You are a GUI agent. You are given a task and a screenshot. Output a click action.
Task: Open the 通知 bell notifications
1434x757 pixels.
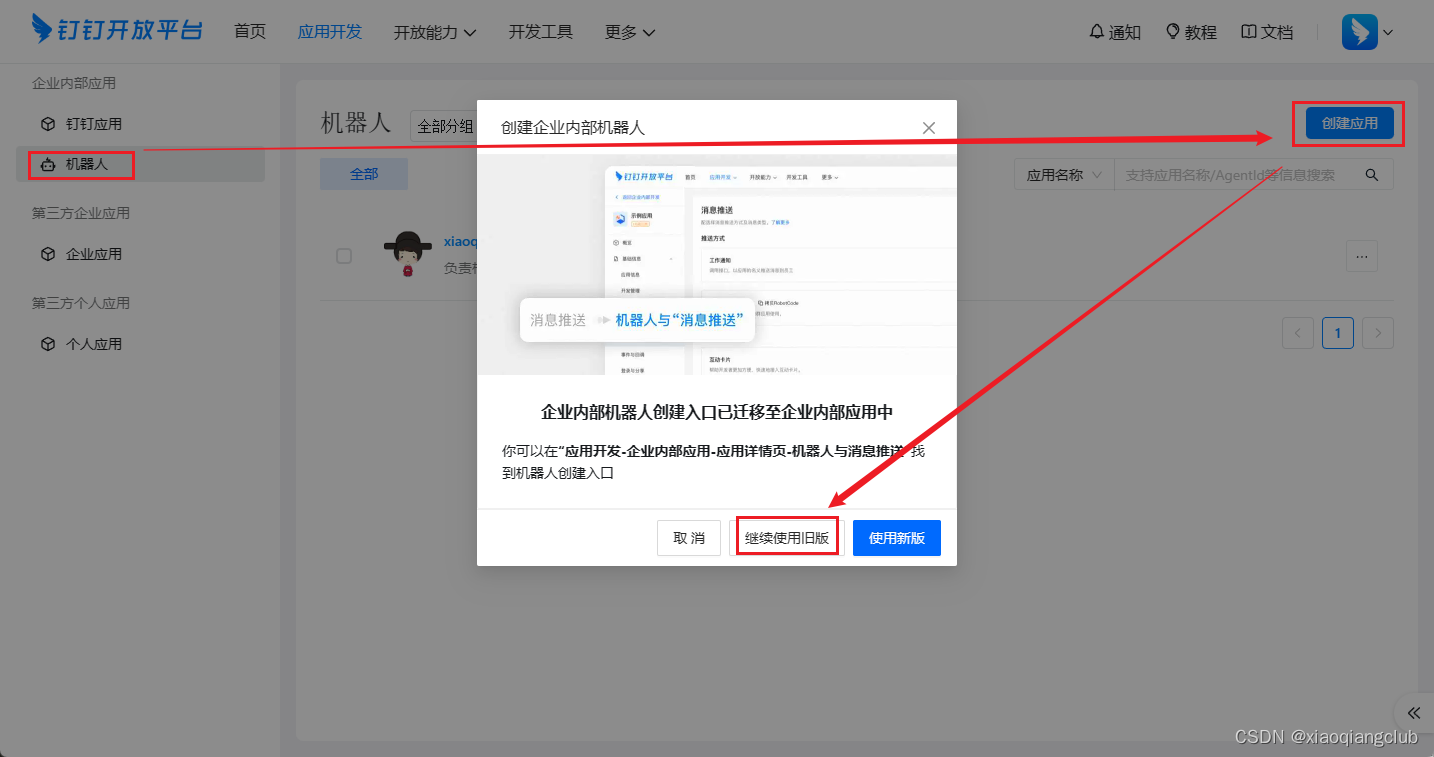pyautogui.click(x=1114, y=32)
